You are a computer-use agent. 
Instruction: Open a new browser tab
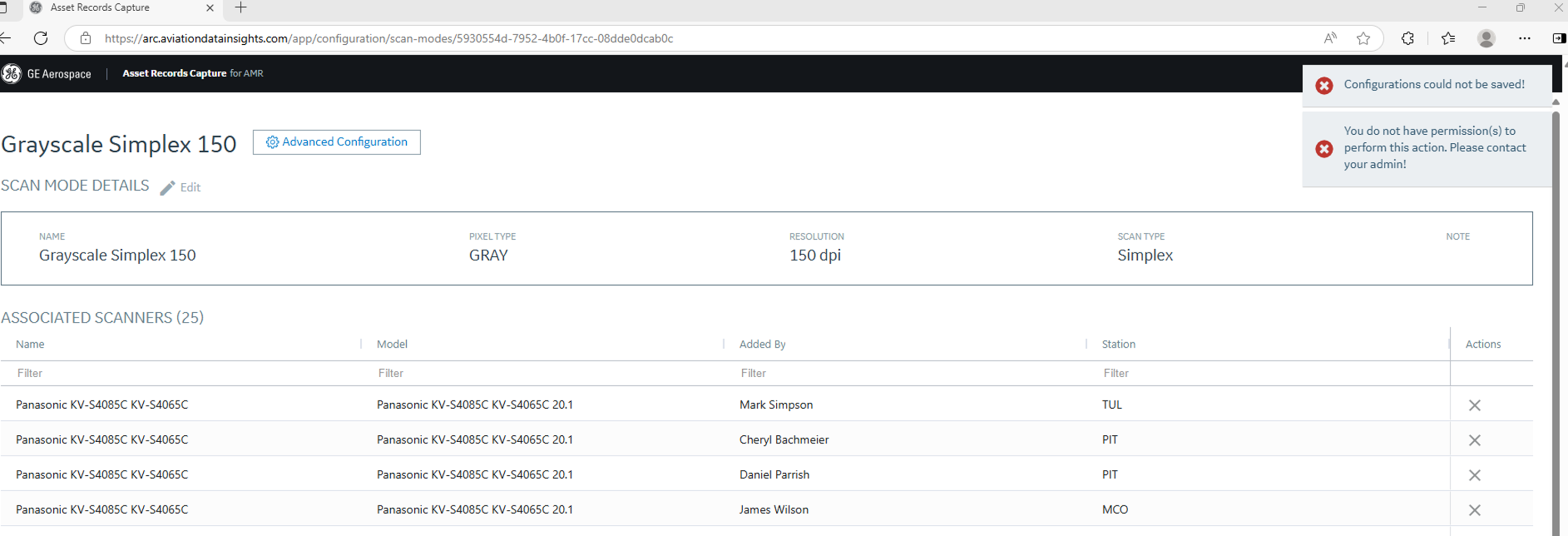[x=241, y=8]
